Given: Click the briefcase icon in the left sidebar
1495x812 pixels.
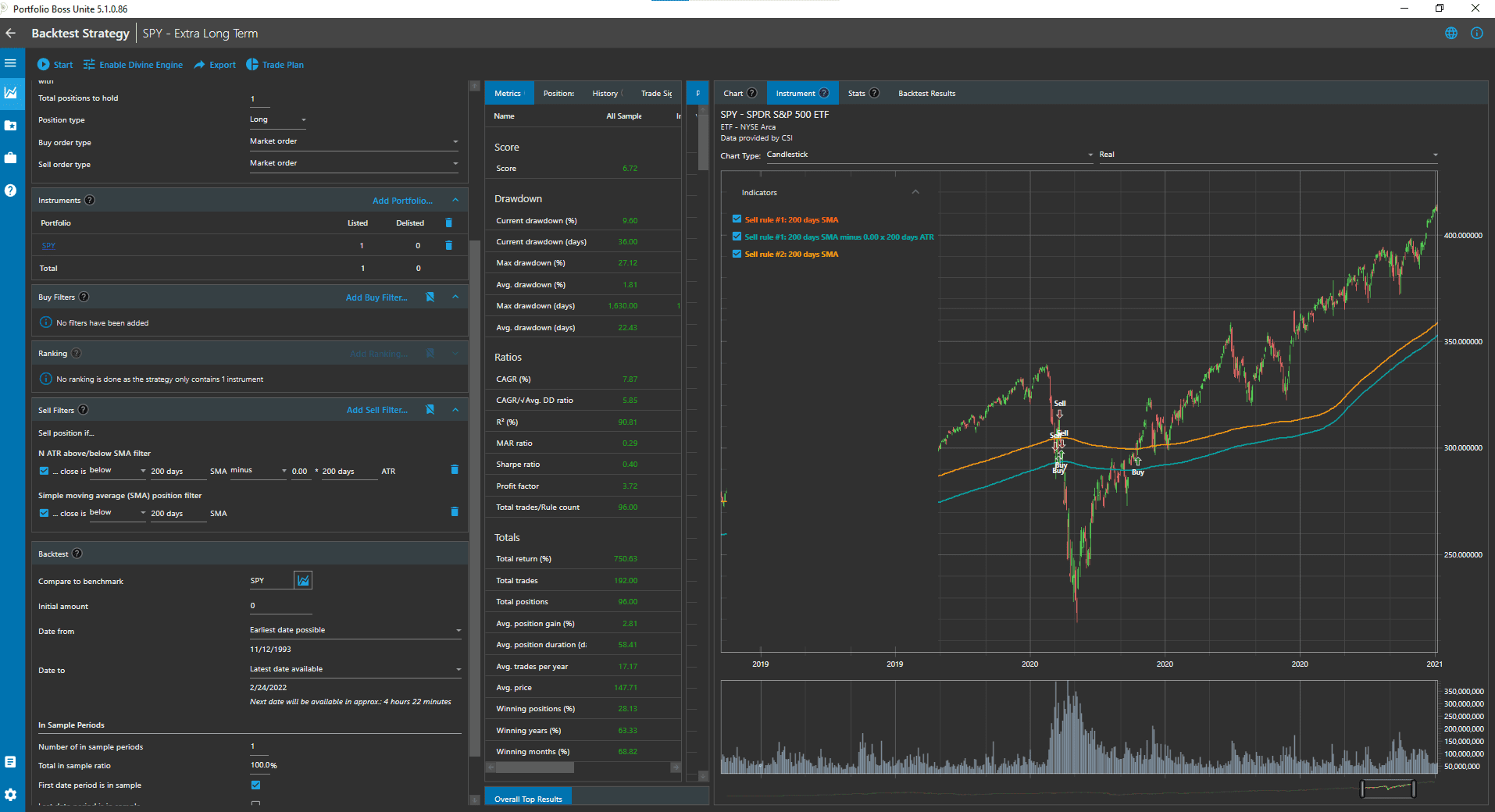Looking at the screenshot, I should tap(11, 157).
